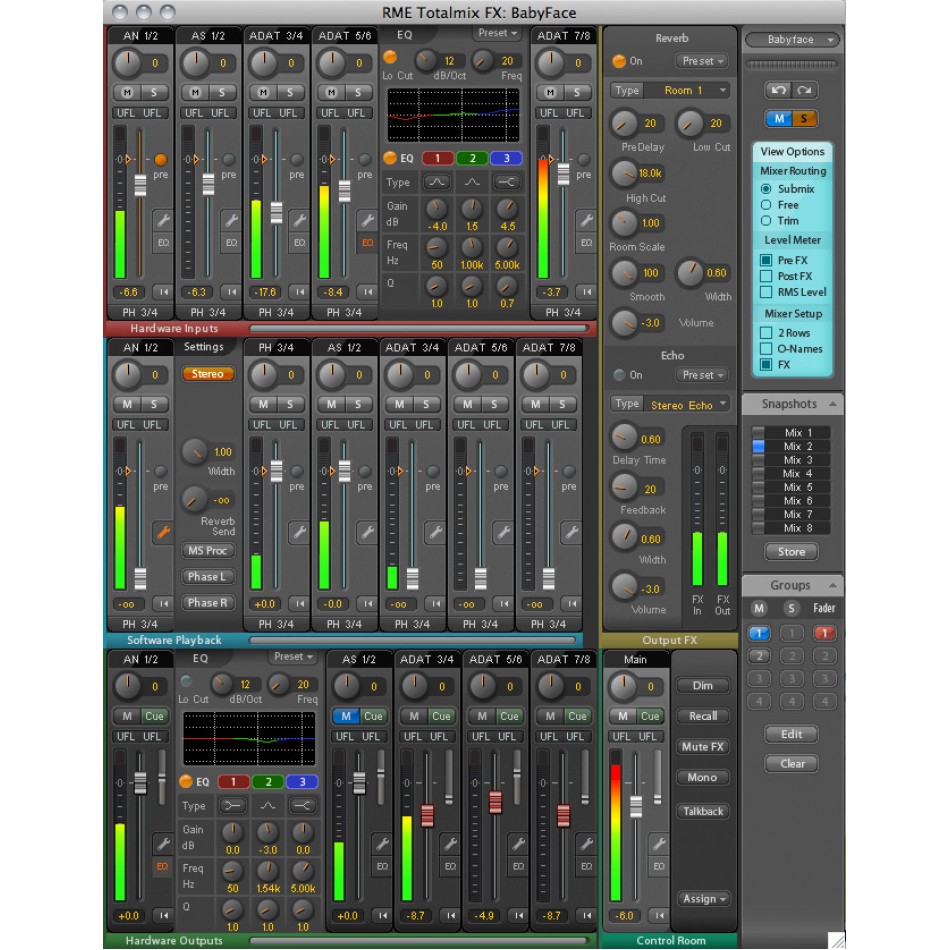950x950 pixels.
Task: Enable the Post FX level meter checkbox
Action: (767, 276)
